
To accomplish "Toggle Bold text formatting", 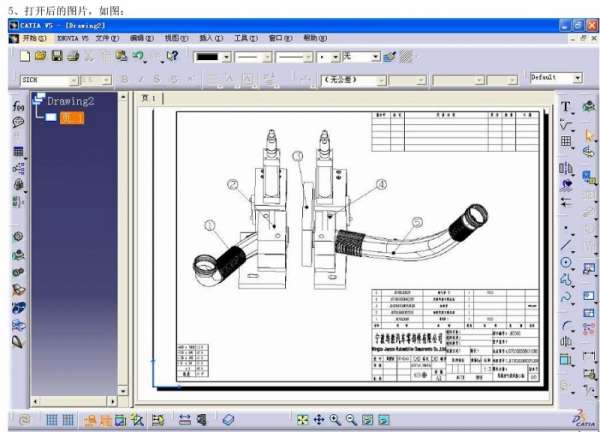I will click(x=124, y=79).
